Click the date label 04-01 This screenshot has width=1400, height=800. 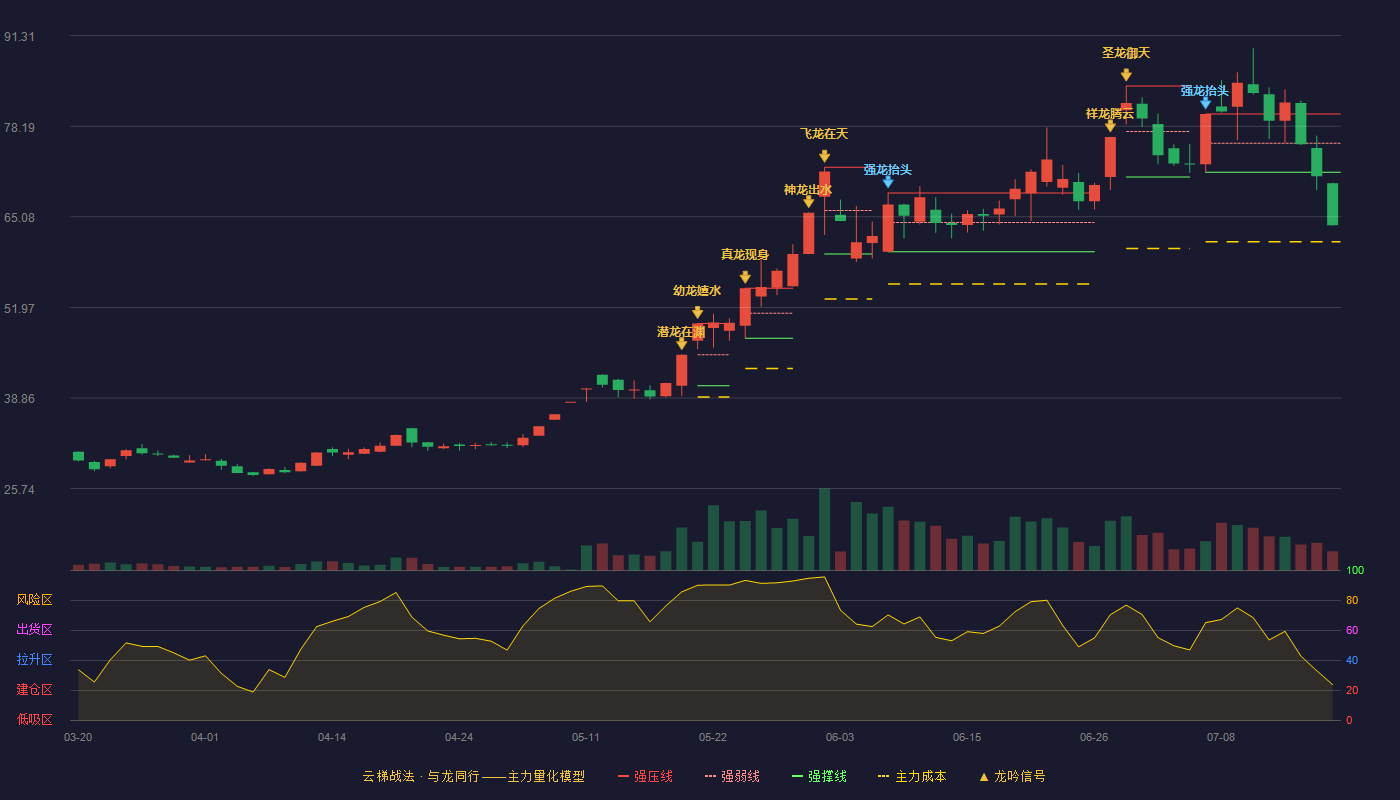[x=205, y=737]
